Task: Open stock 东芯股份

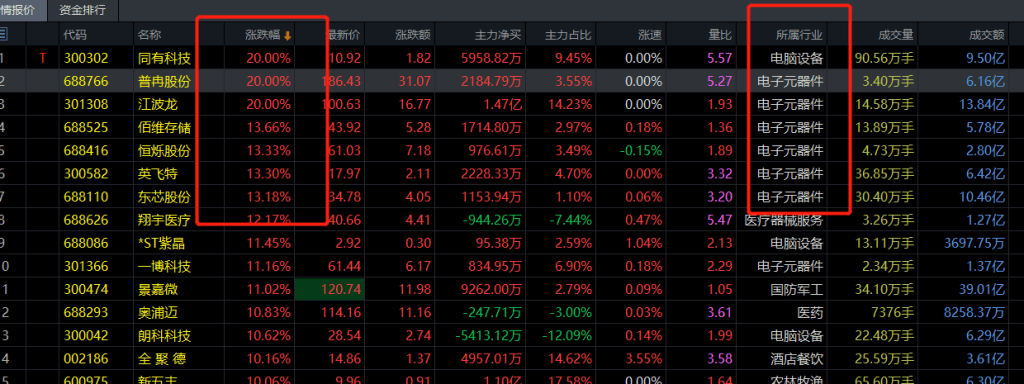Action: tap(165, 197)
